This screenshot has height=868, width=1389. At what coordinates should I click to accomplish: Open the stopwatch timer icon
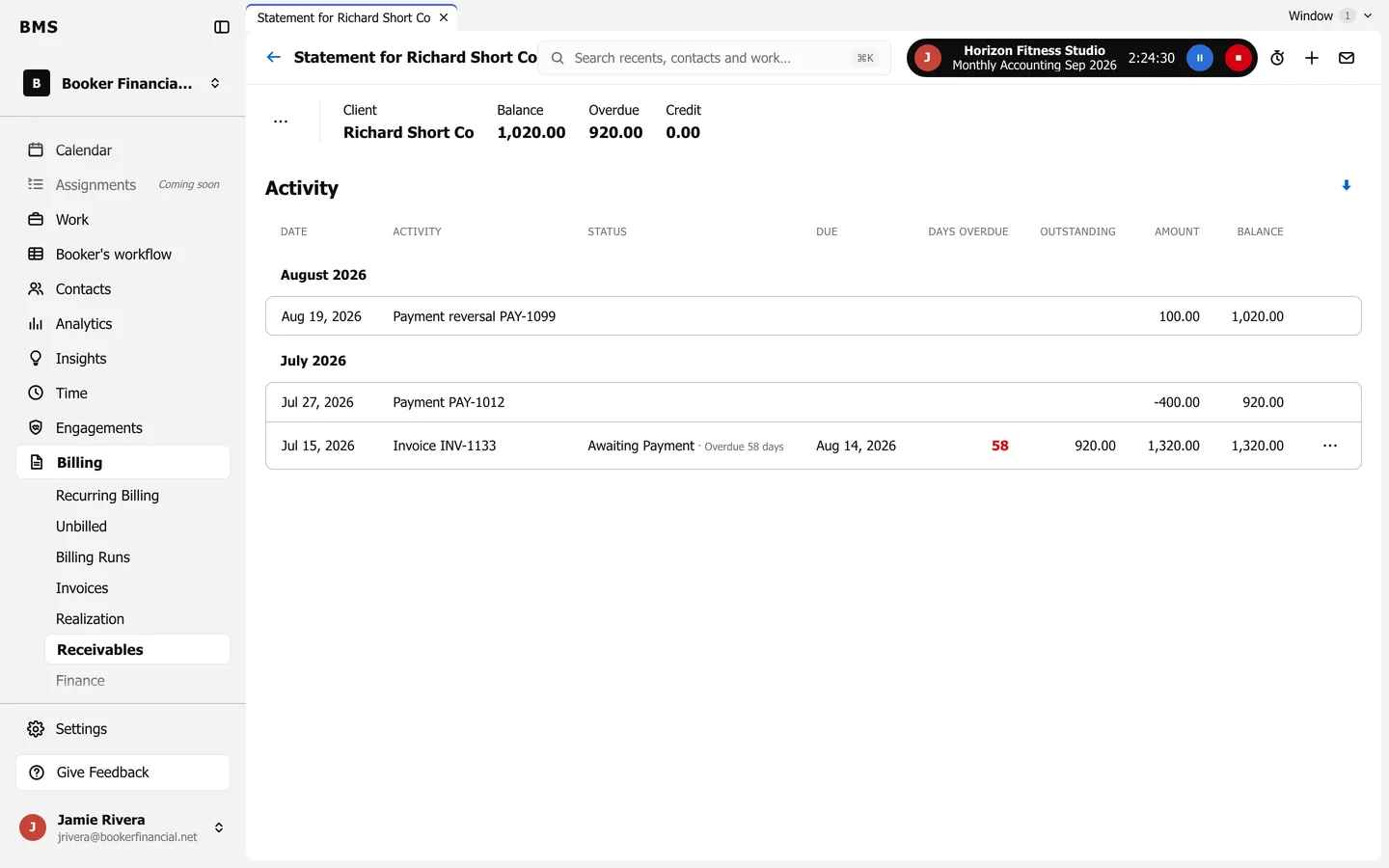click(x=1277, y=58)
